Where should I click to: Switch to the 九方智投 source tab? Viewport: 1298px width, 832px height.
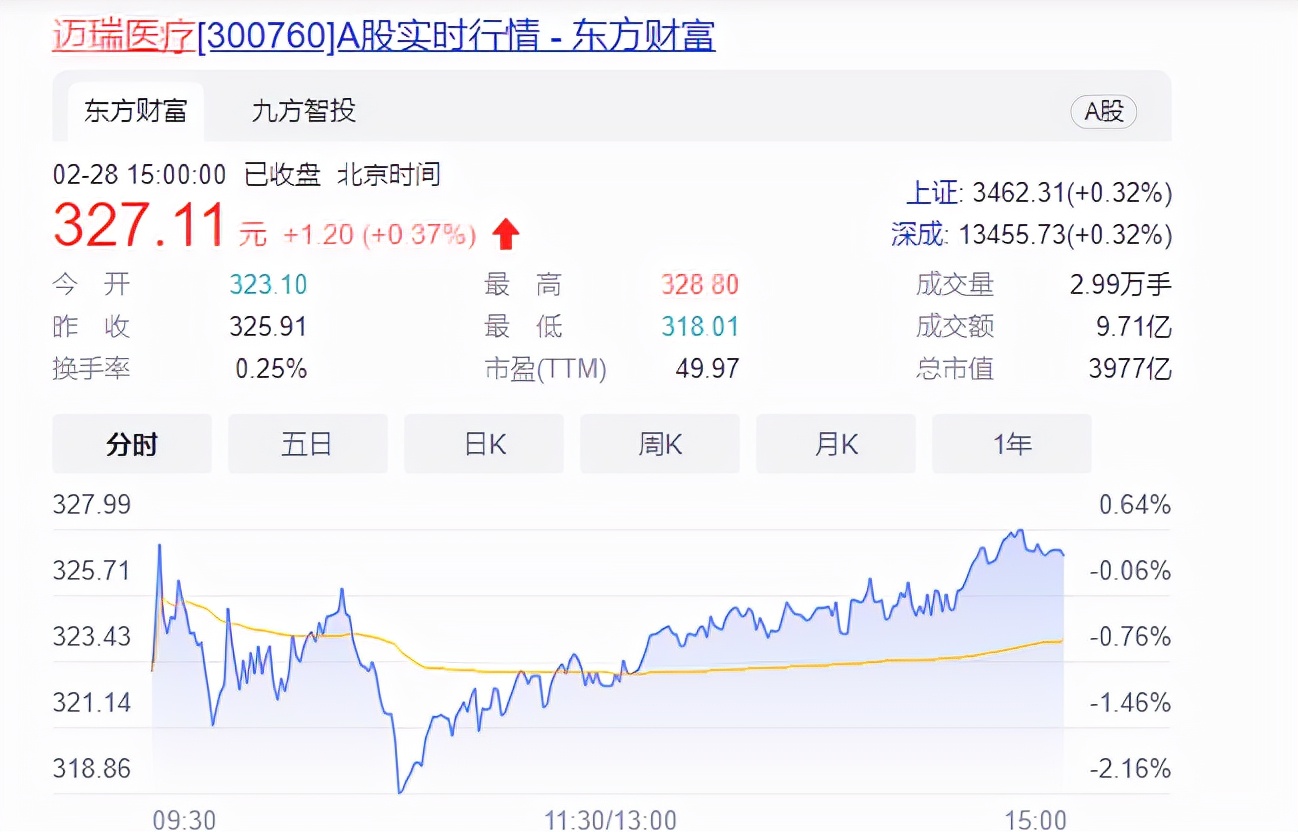point(304,110)
